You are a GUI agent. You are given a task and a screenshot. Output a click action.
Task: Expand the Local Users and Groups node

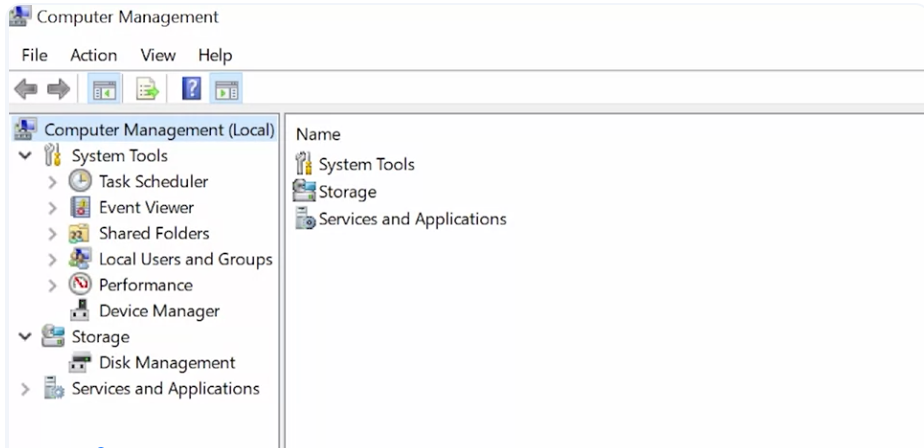(x=52, y=259)
